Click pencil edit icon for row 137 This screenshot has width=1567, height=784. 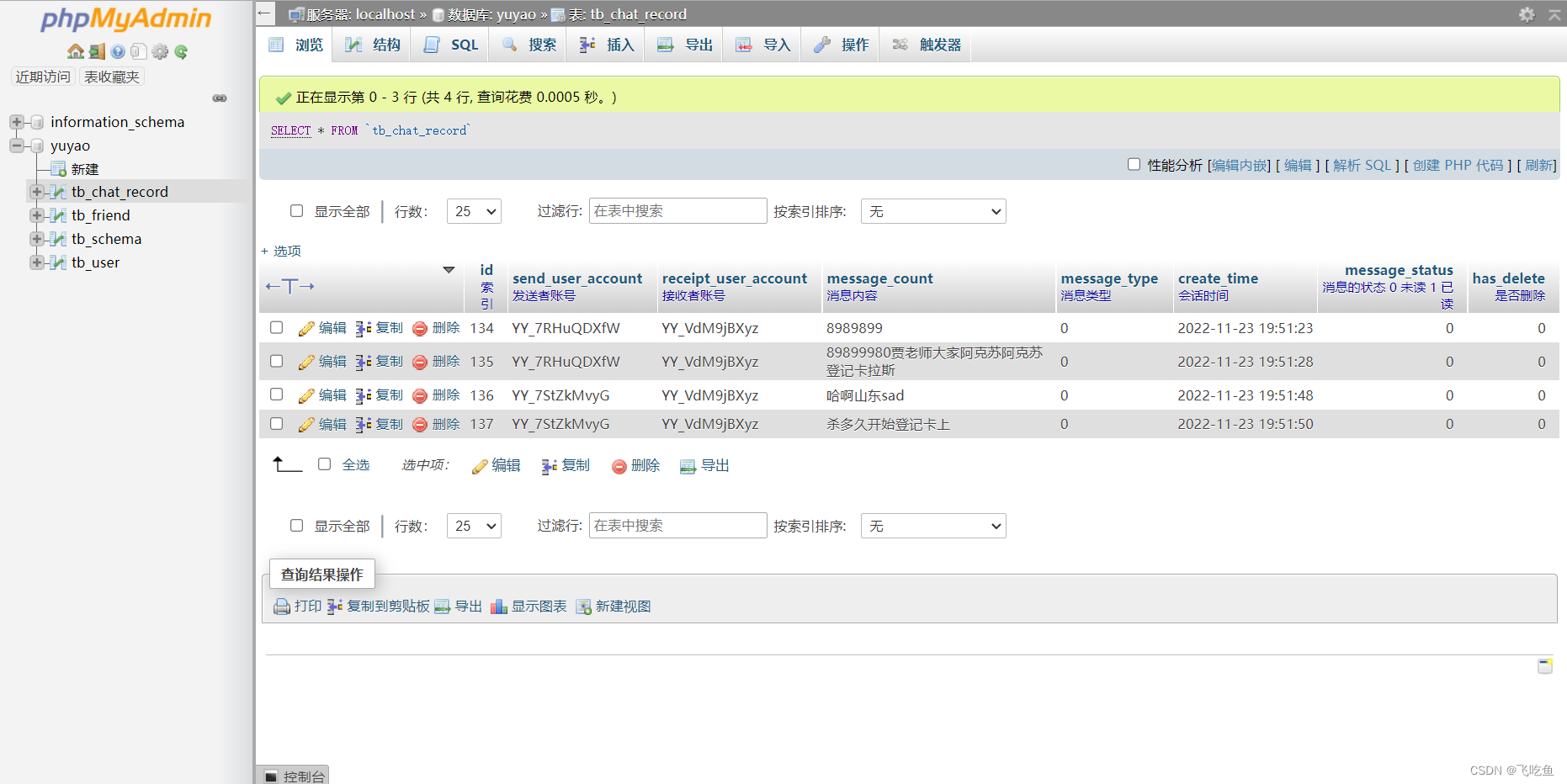point(306,425)
